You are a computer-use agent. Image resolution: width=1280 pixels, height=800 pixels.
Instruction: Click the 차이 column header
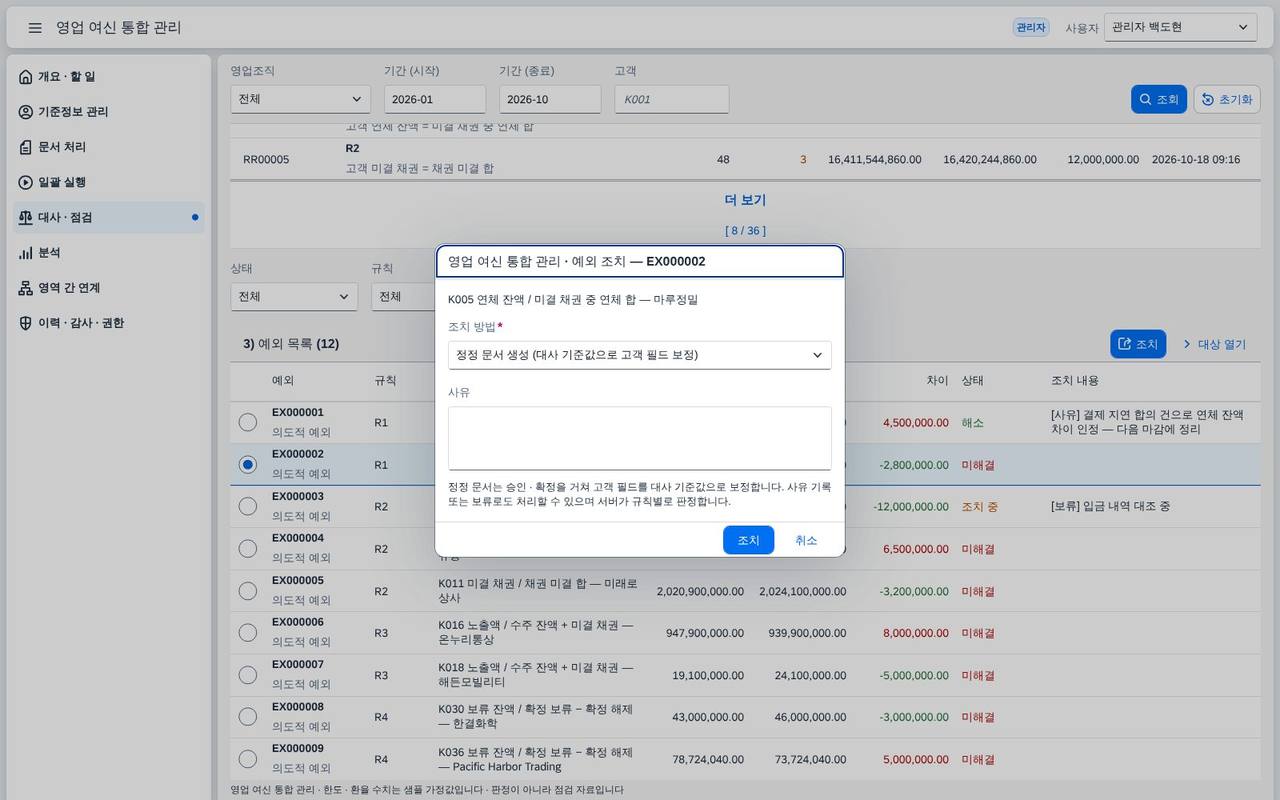click(x=937, y=380)
